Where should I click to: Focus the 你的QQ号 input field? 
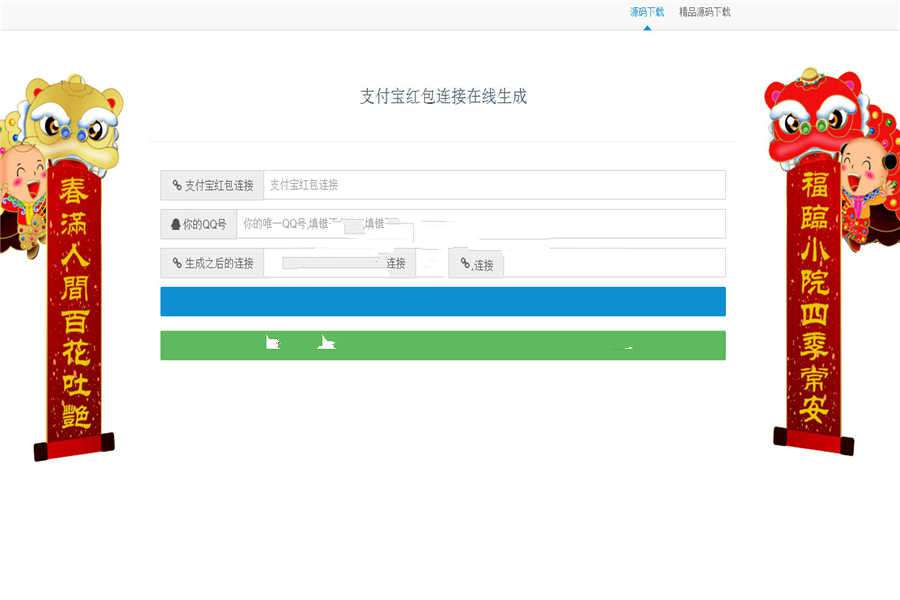pyautogui.click(x=481, y=224)
